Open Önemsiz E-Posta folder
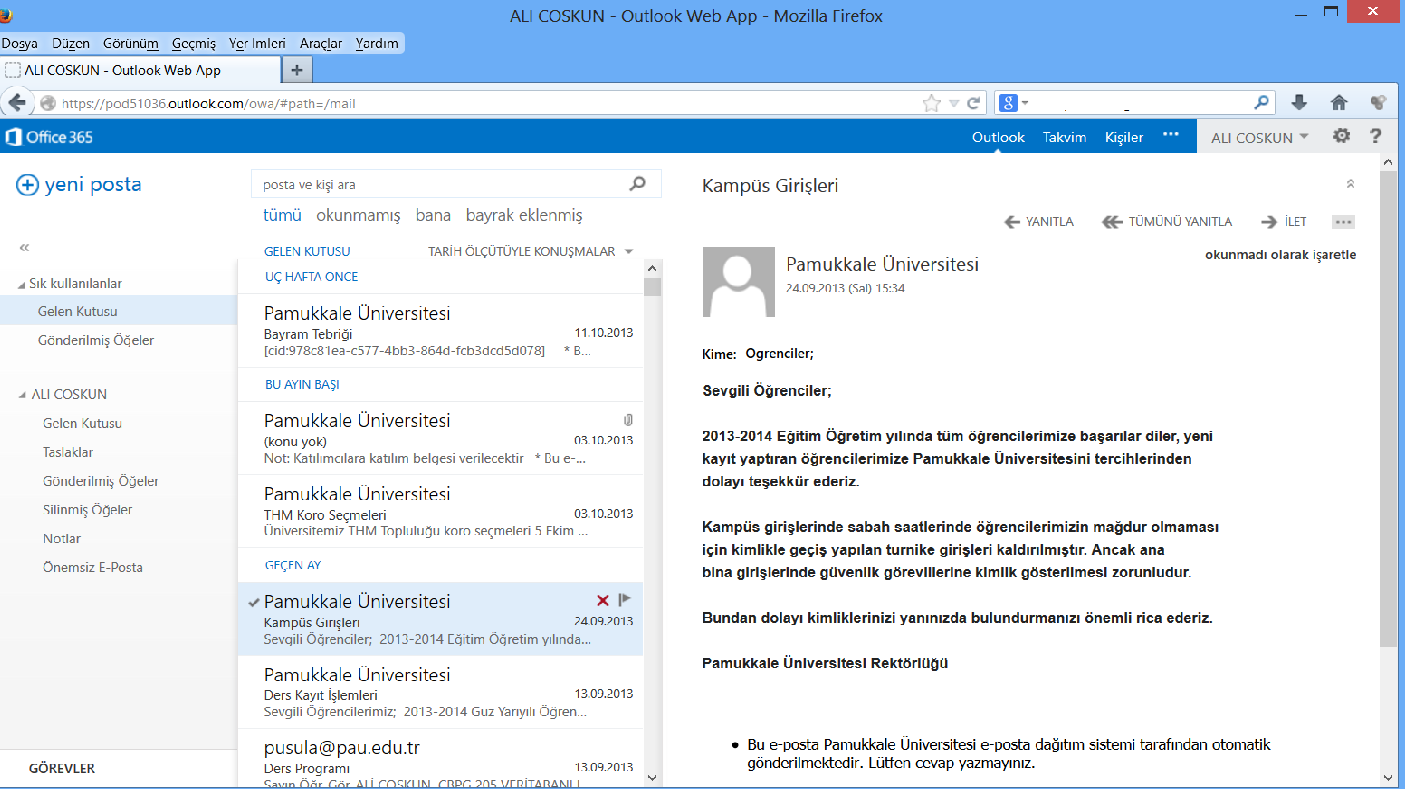Image resolution: width=1405 pixels, height=789 pixels. (92, 567)
